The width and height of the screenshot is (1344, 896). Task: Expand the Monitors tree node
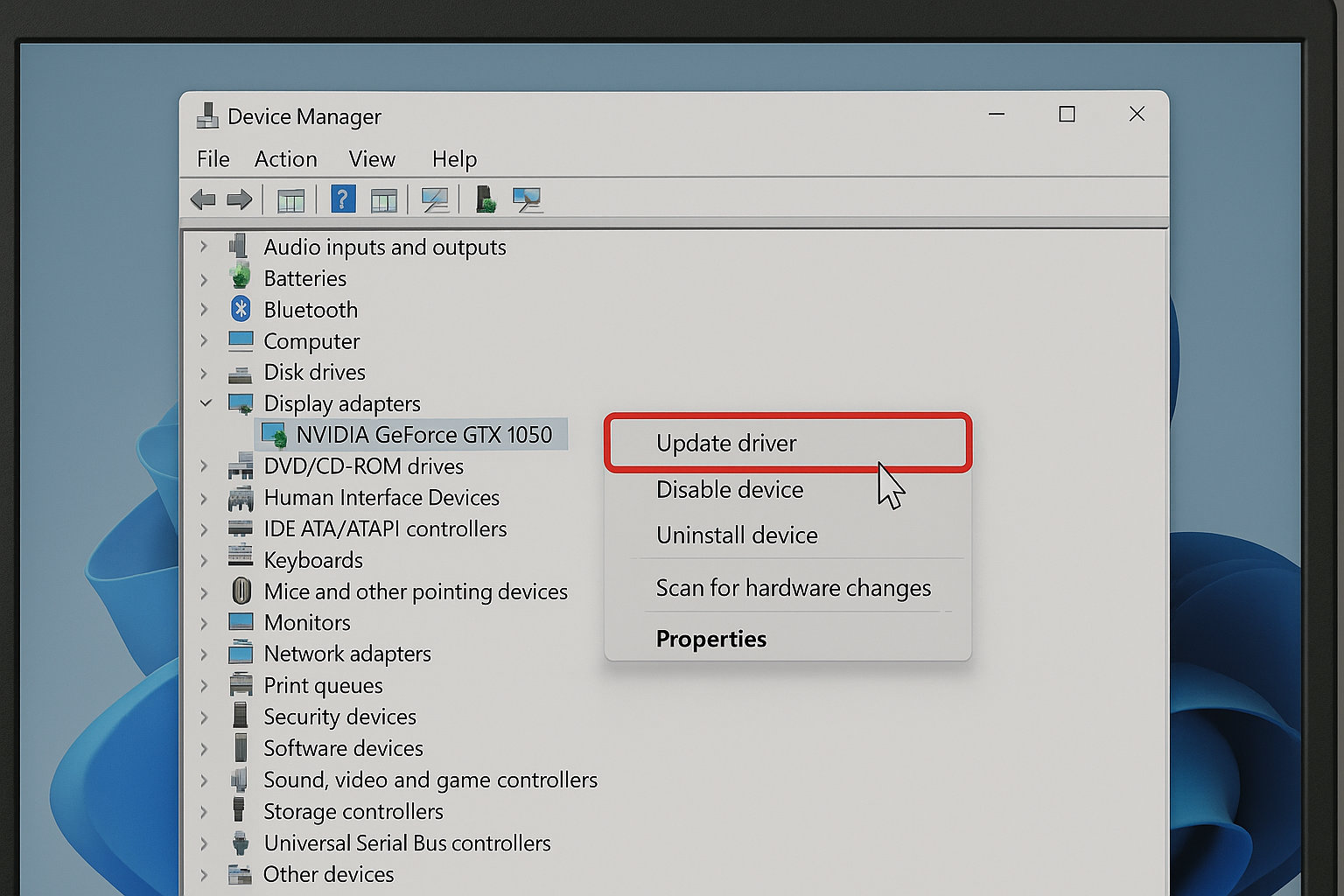204,622
